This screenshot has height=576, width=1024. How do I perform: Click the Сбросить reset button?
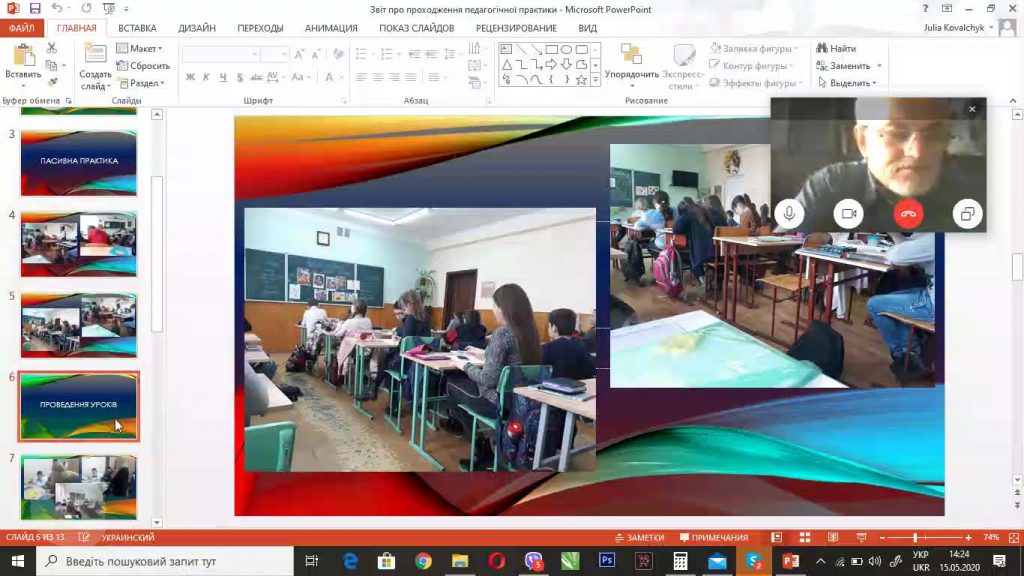pyautogui.click(x=143, y=65)
